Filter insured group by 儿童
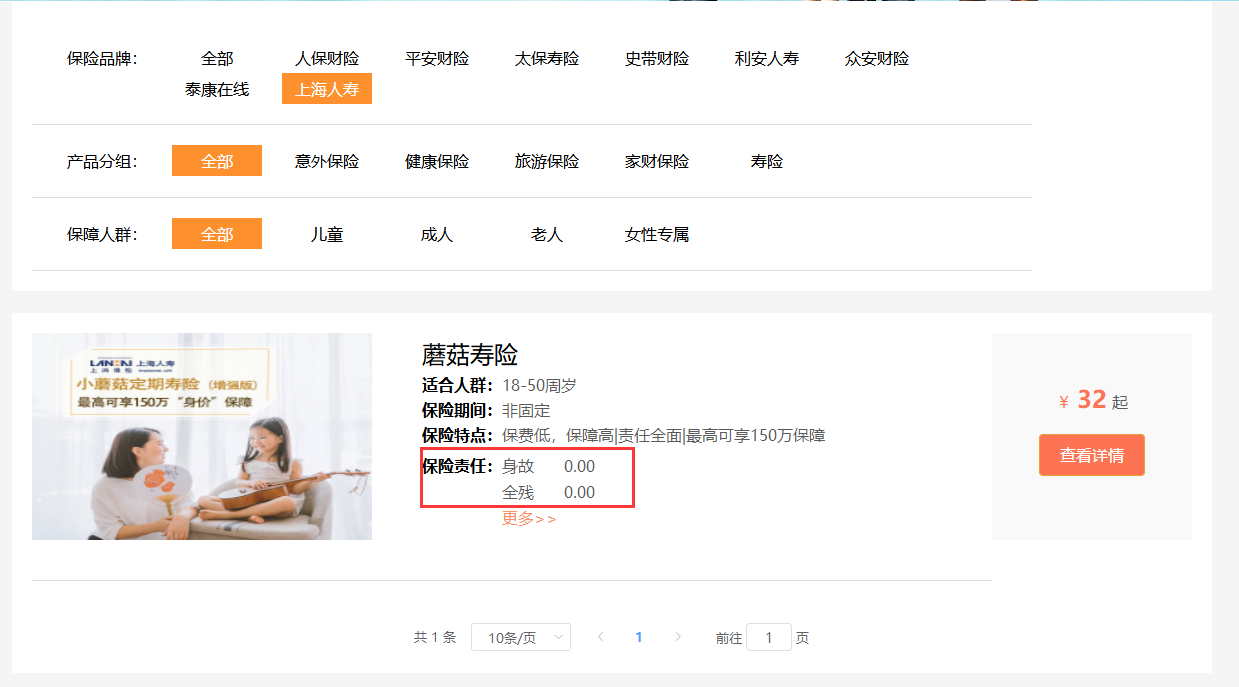This screenshot has width=1239, height=687. [327, 234]
